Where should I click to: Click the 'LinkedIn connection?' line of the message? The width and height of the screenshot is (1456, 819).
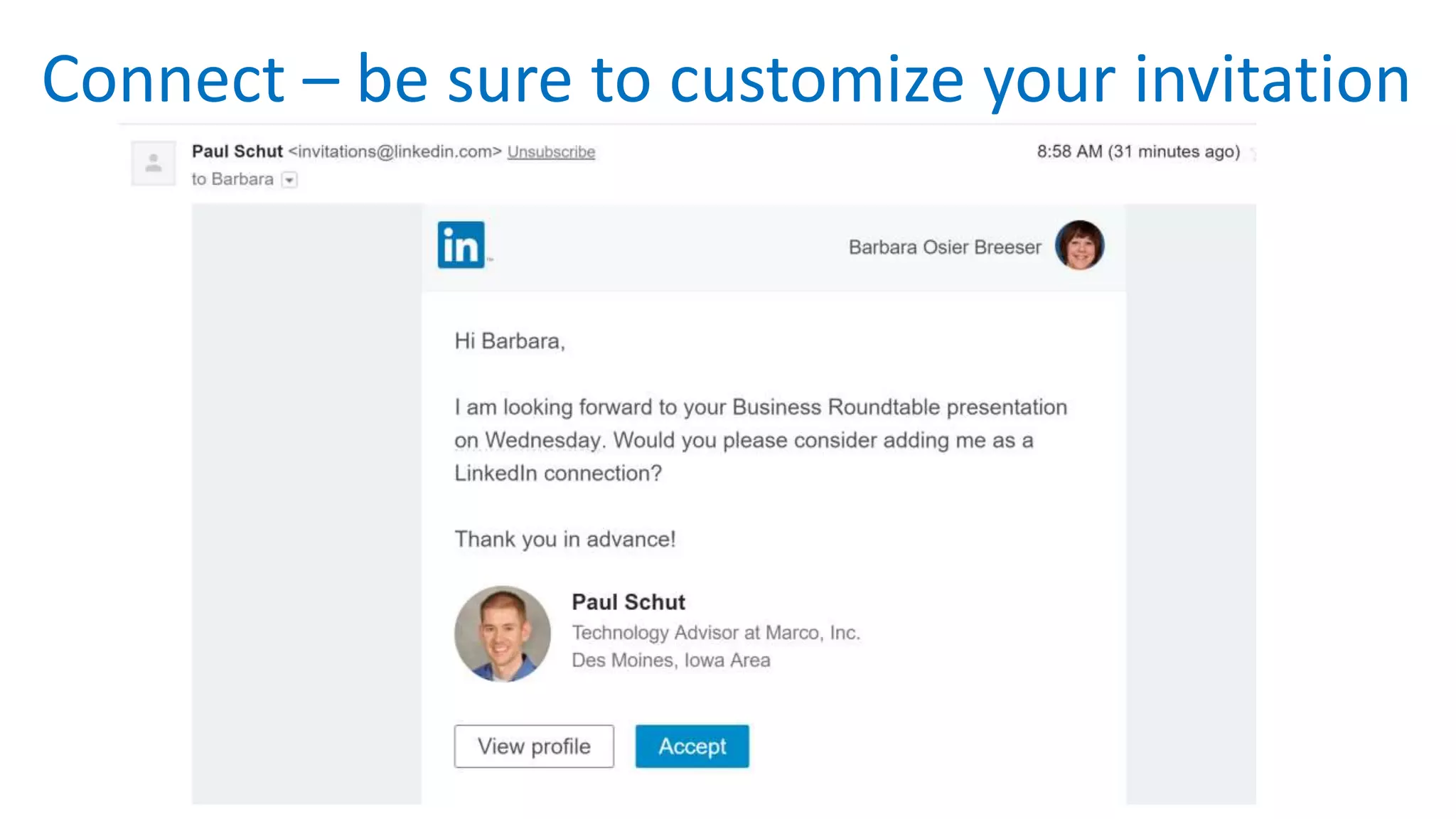coord(558,473)
